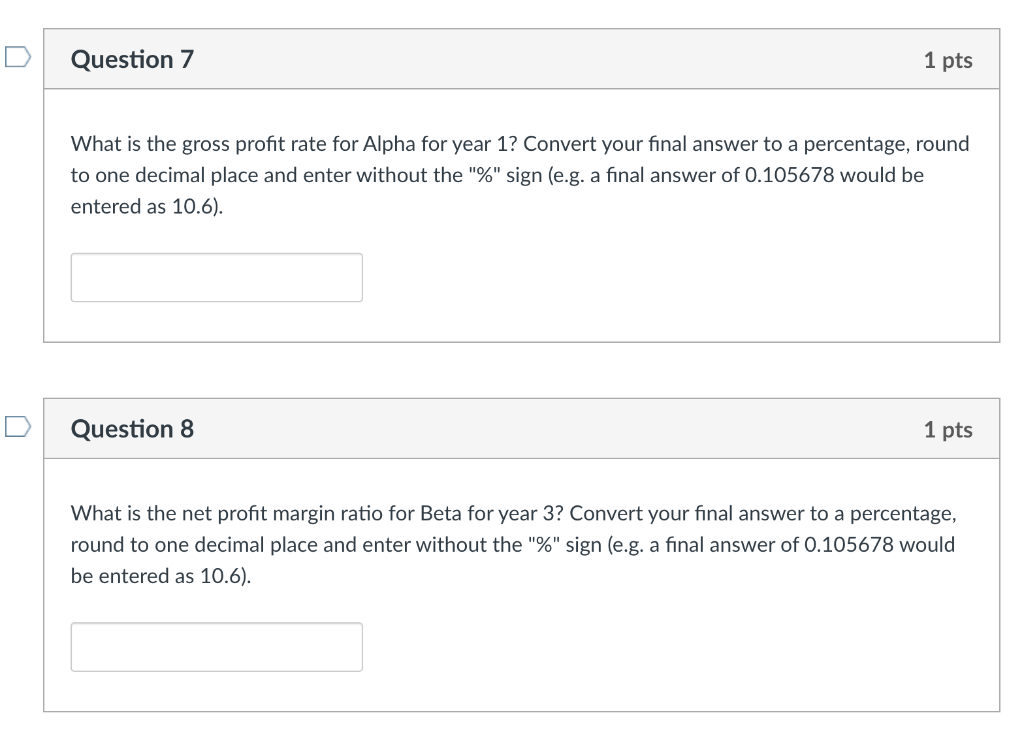Click the "1 pts" label on Question 7

tap(947, 60)
